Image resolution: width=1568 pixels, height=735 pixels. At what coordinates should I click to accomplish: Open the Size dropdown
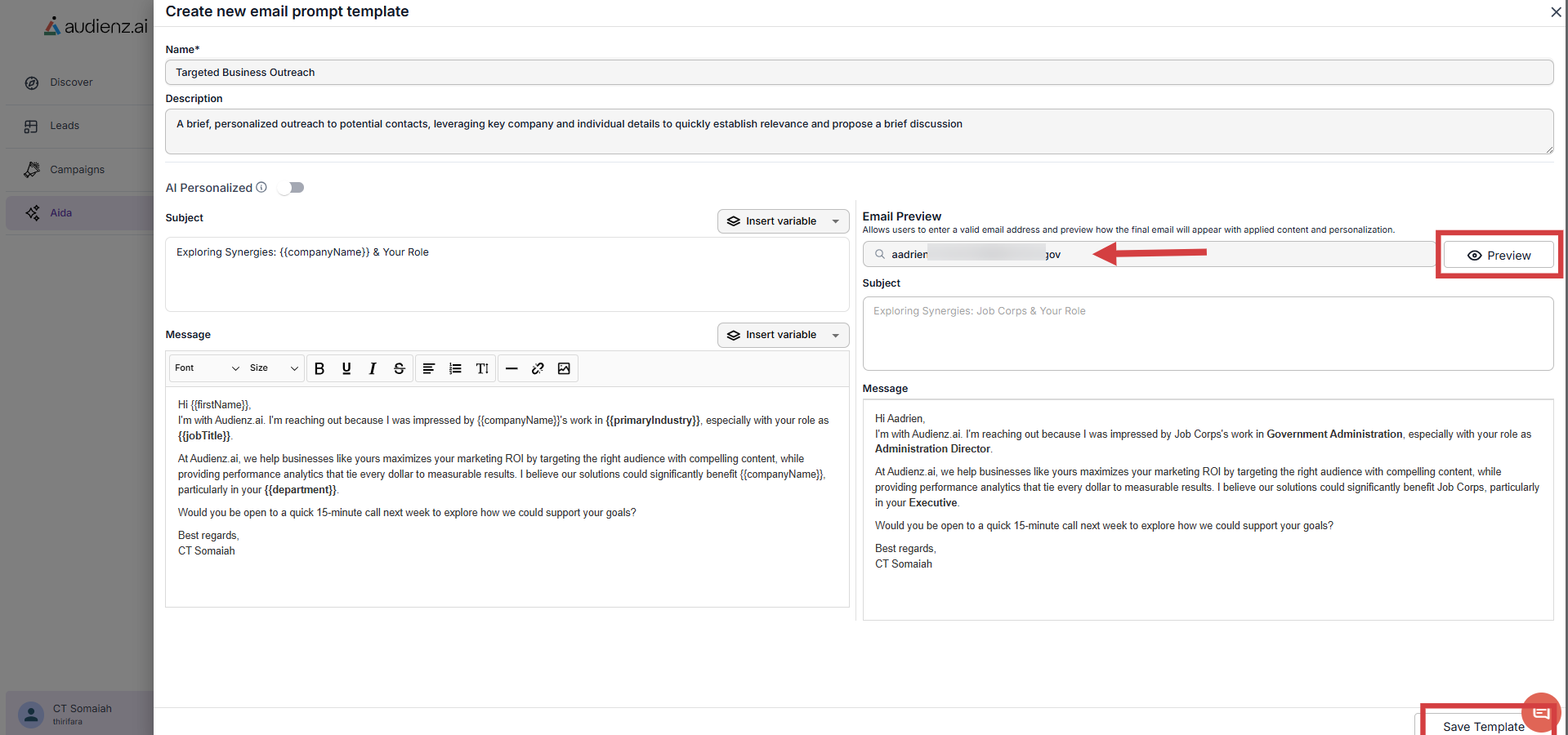point(274,368)
